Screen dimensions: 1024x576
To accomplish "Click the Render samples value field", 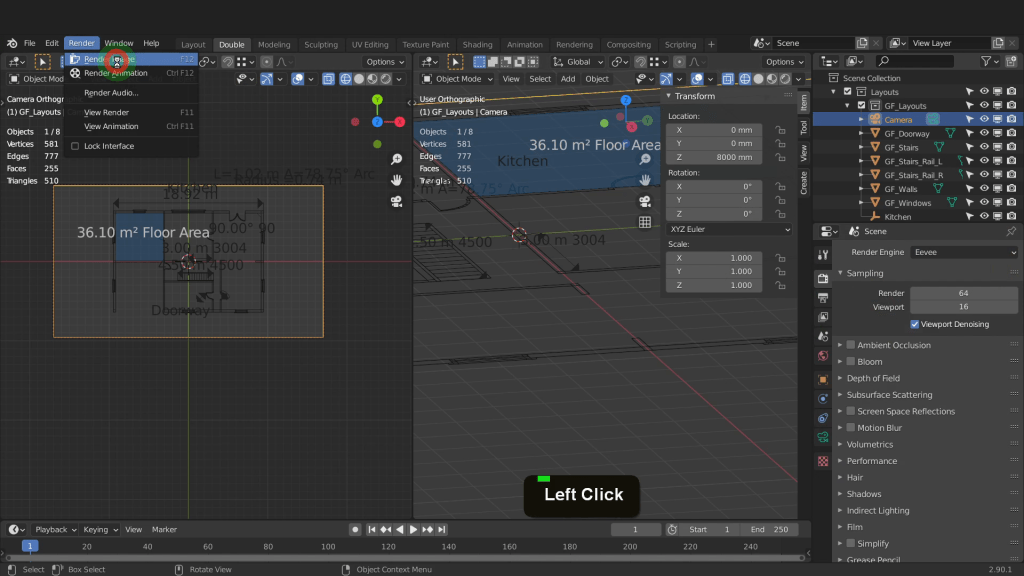I will [x=963, y=293].
